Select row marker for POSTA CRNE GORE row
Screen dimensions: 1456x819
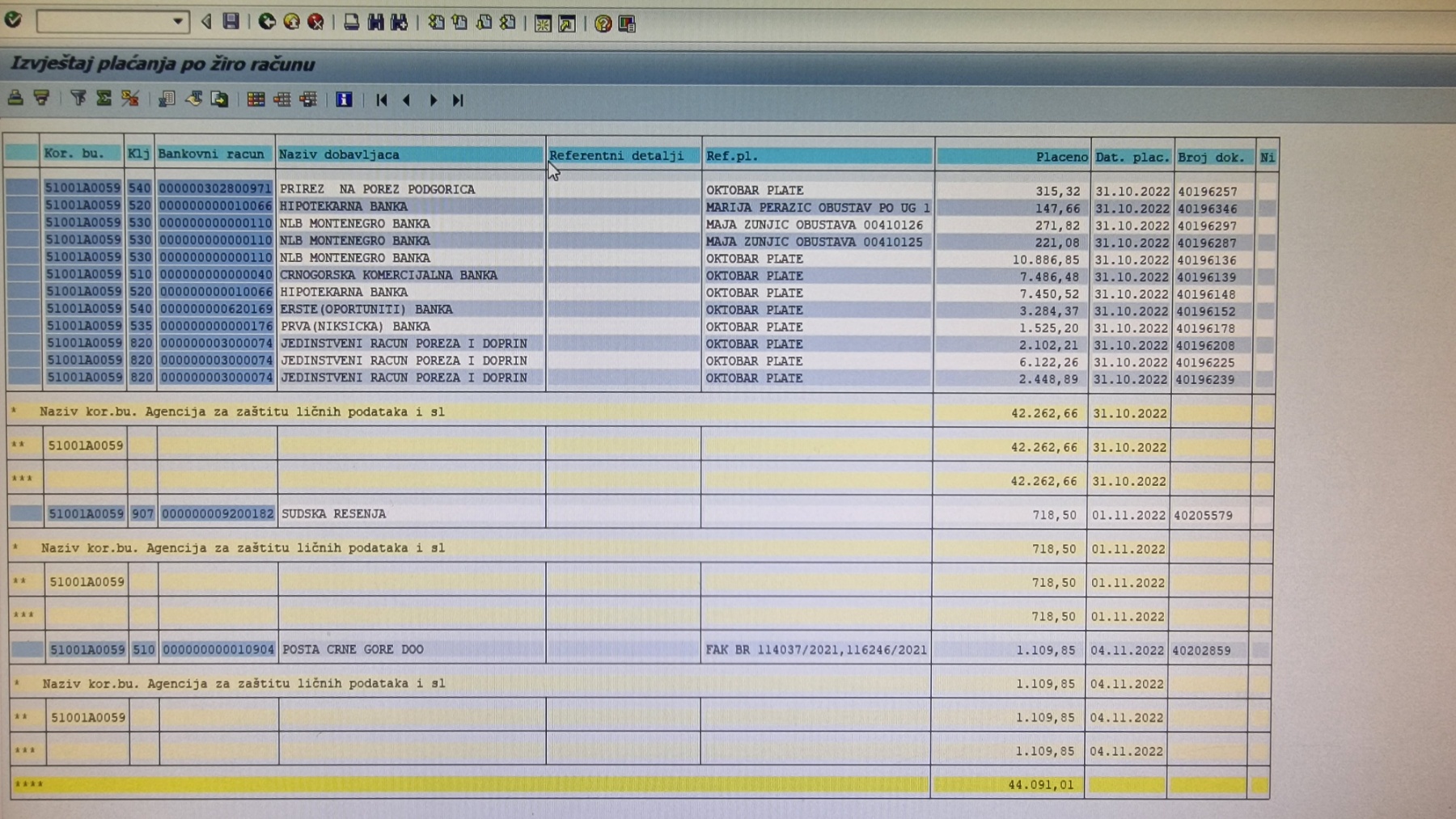[x=28, y=649]
